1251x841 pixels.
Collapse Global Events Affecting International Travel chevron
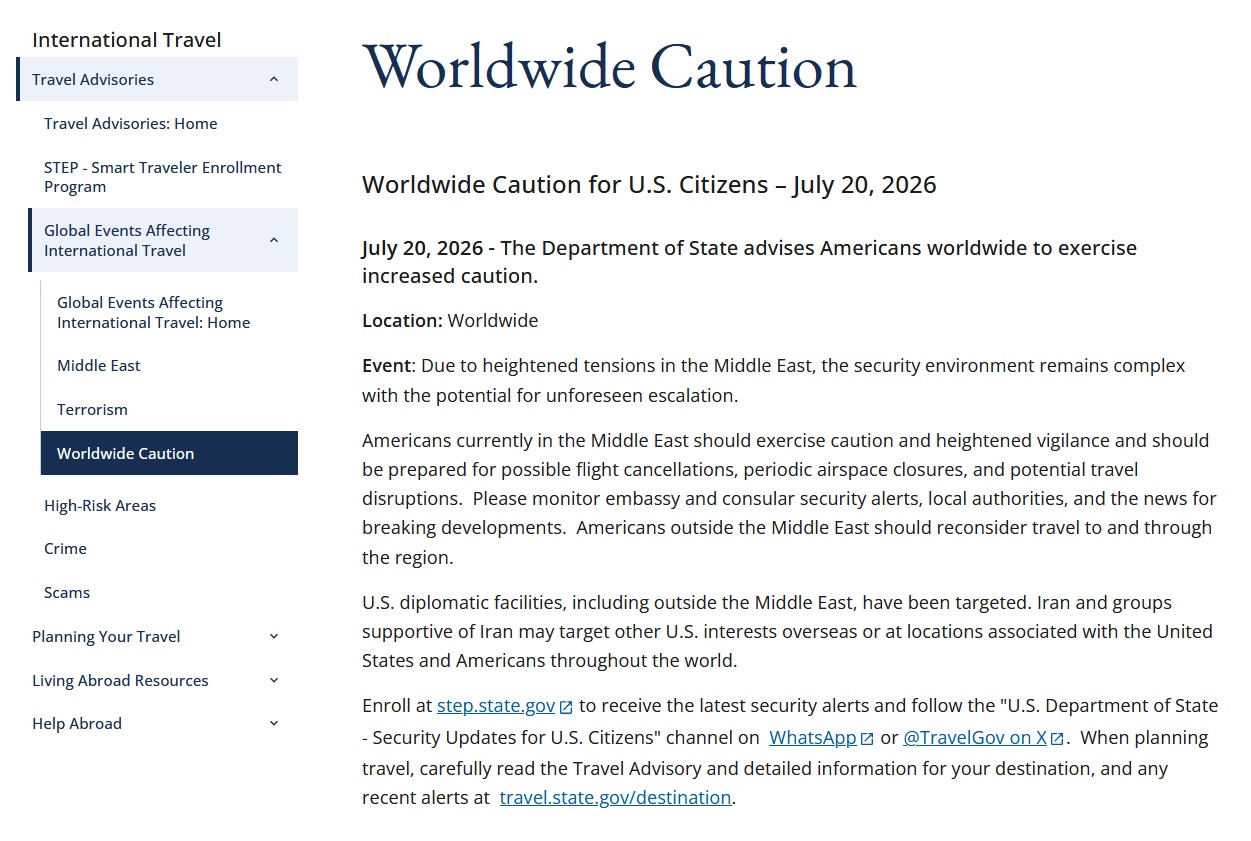(x=274, y=240)
